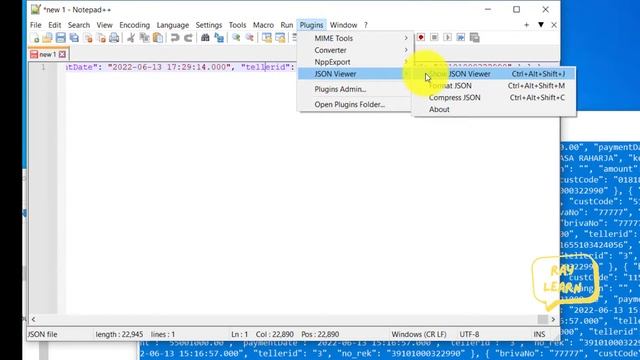The image size is (640, 360).
Task: Click scroll left arrow on horizontal scrollbar
Action: click(x=33, y=319)
